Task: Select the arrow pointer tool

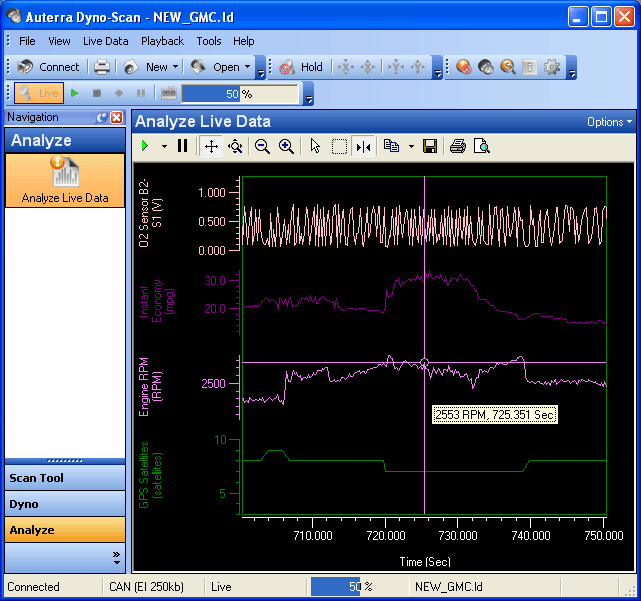Action: 315,146
